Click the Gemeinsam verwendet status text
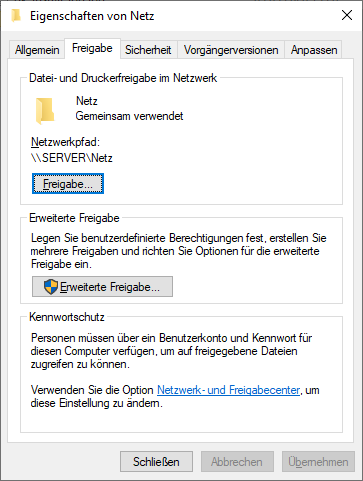The height and width of the screenshot is (481, 363). [x=129, y=116]
